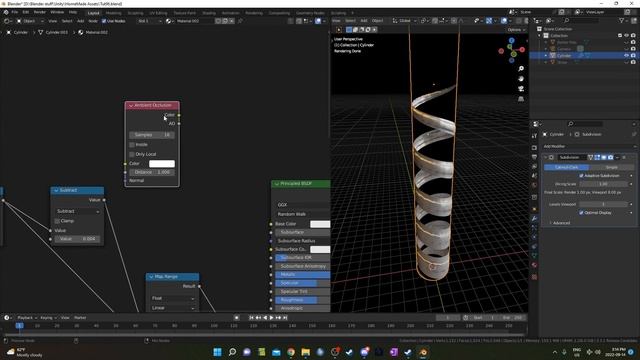The height and width of the screenshot is (360, 640).
Task: Open the Tool properties tab icon
Action: coord(534,136)
